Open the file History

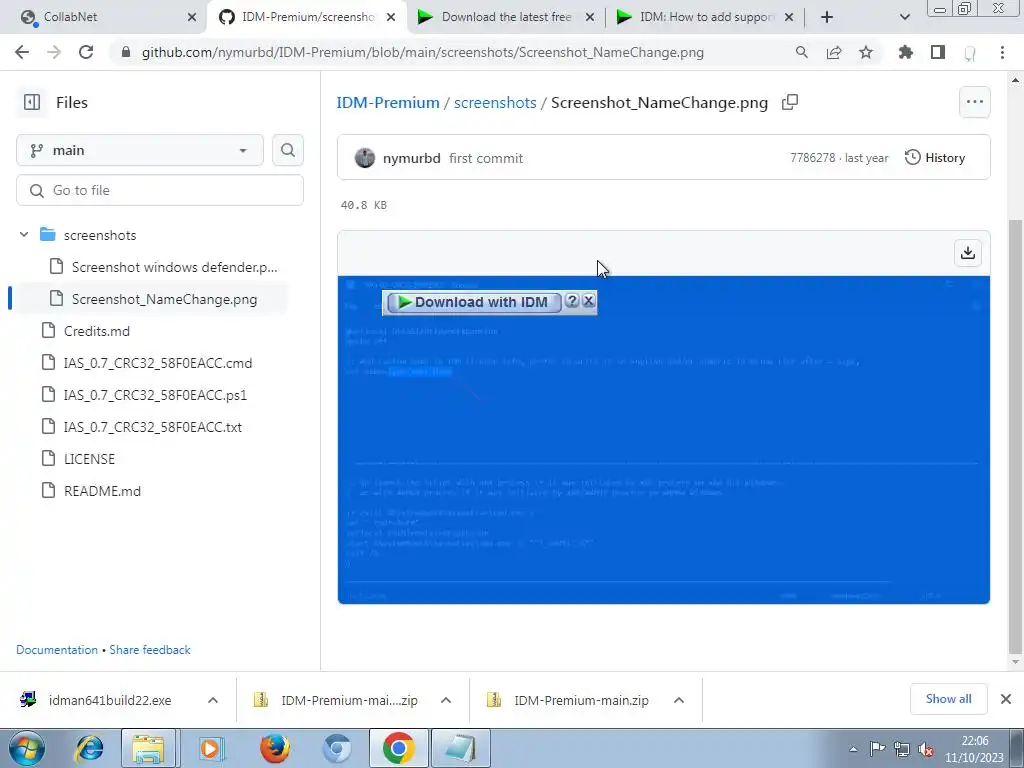point(935,157)
